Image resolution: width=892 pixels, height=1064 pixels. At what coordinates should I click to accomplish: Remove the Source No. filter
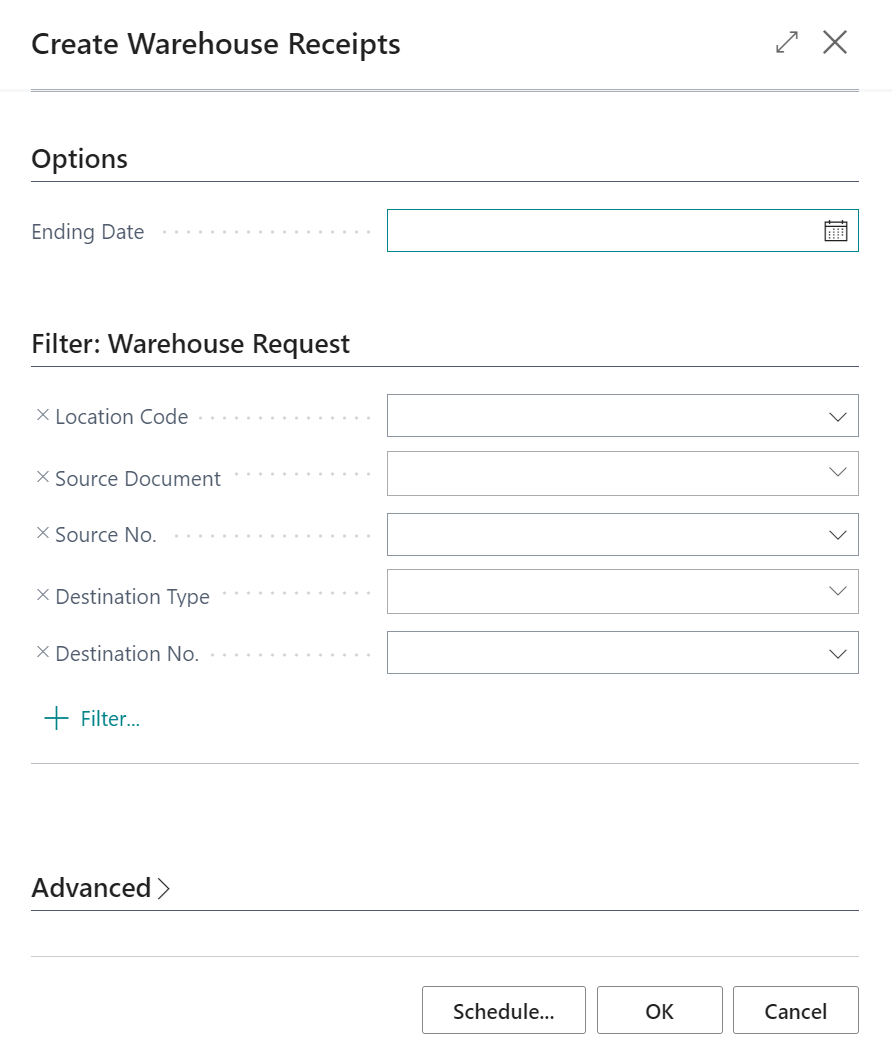(x=42, y=534)
